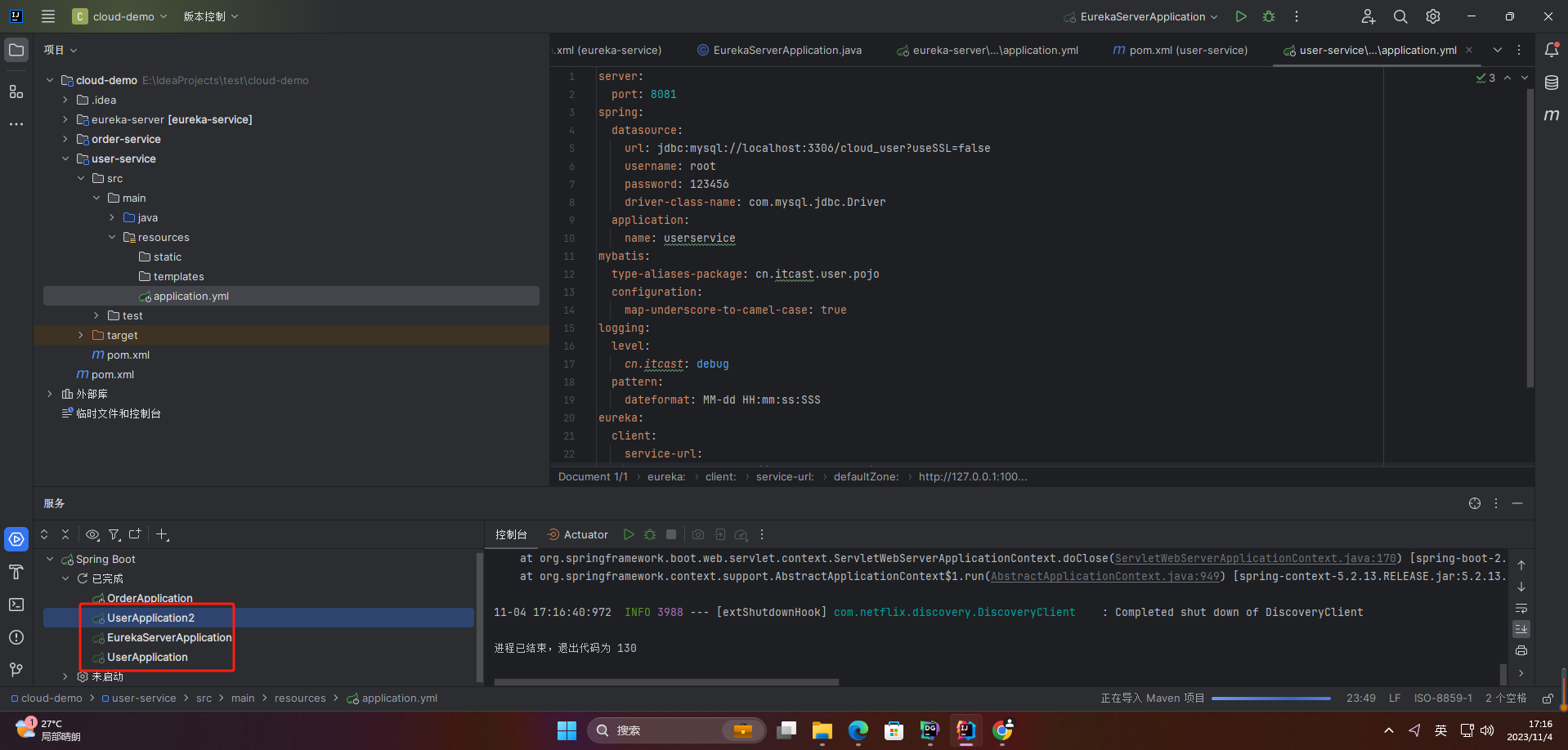The height and width of the screenshot is (750, 1568).
Task: Click the ISO-8859-1 encoding in status bar
Action: (1443, 699)
